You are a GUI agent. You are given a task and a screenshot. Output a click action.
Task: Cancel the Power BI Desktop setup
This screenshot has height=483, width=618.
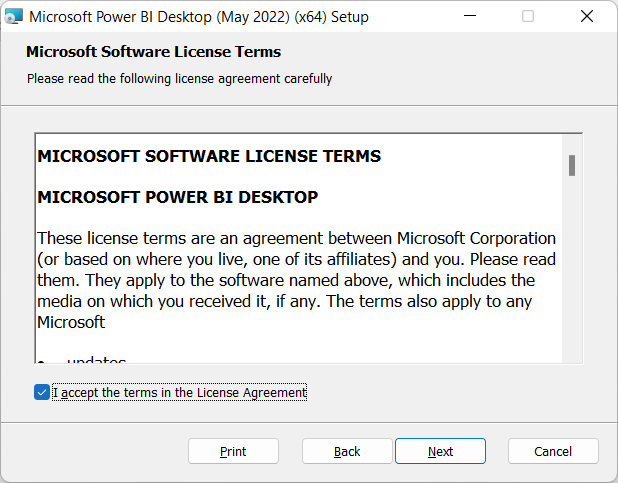click(x=553, y=451)
